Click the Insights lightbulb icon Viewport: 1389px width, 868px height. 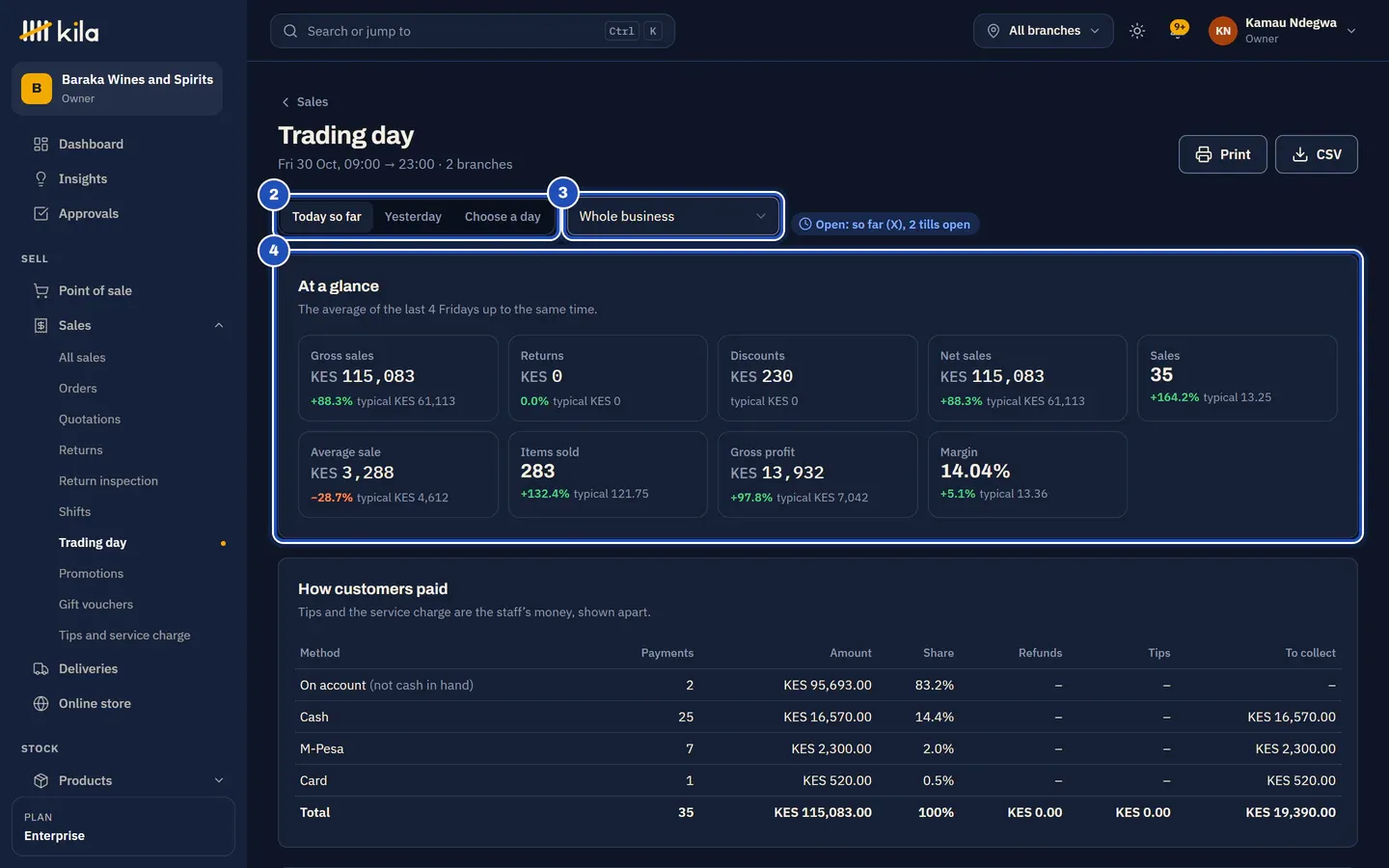(41, 178)
